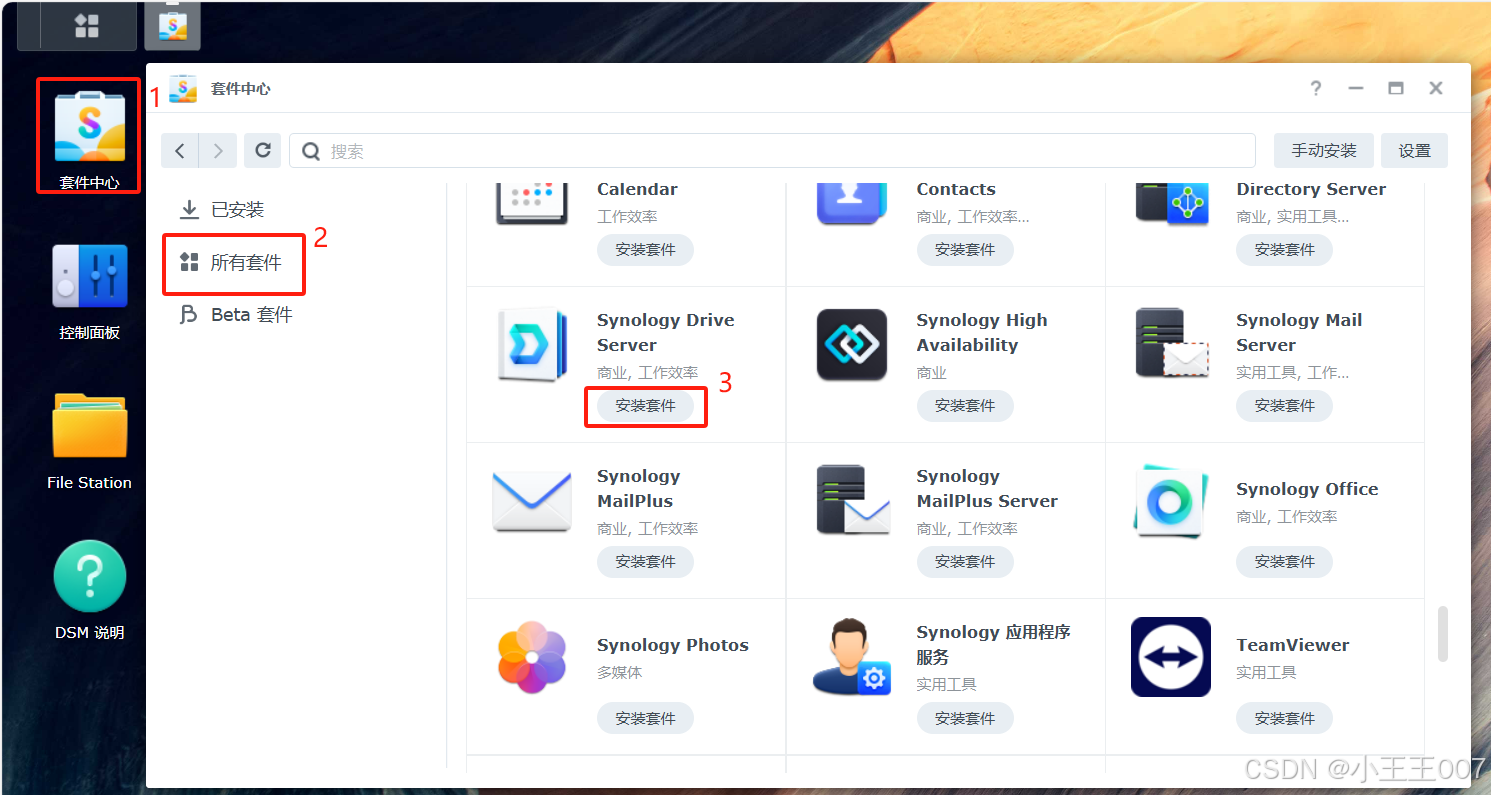The height and width of the screenshot is (795, 1491).
Task: Install the Calendar package
Action: pos(645,250)
